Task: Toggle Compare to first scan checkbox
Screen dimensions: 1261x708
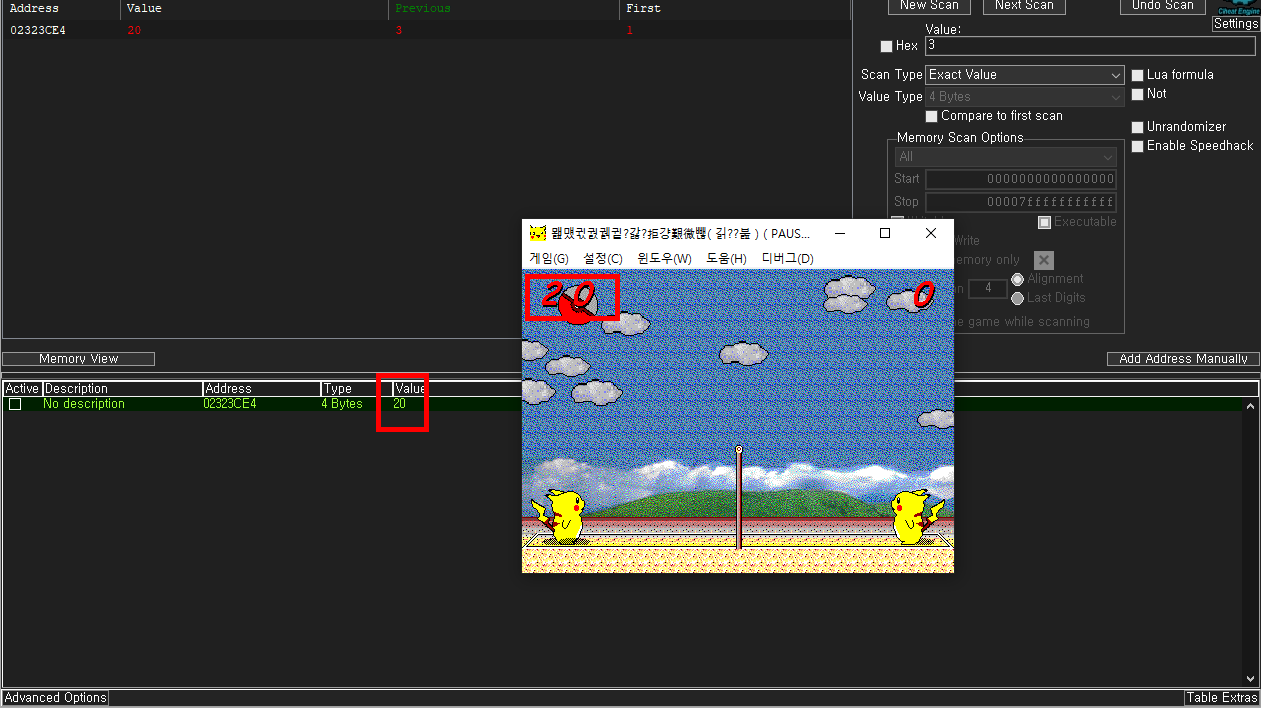Action: click(x=932, y=116)
